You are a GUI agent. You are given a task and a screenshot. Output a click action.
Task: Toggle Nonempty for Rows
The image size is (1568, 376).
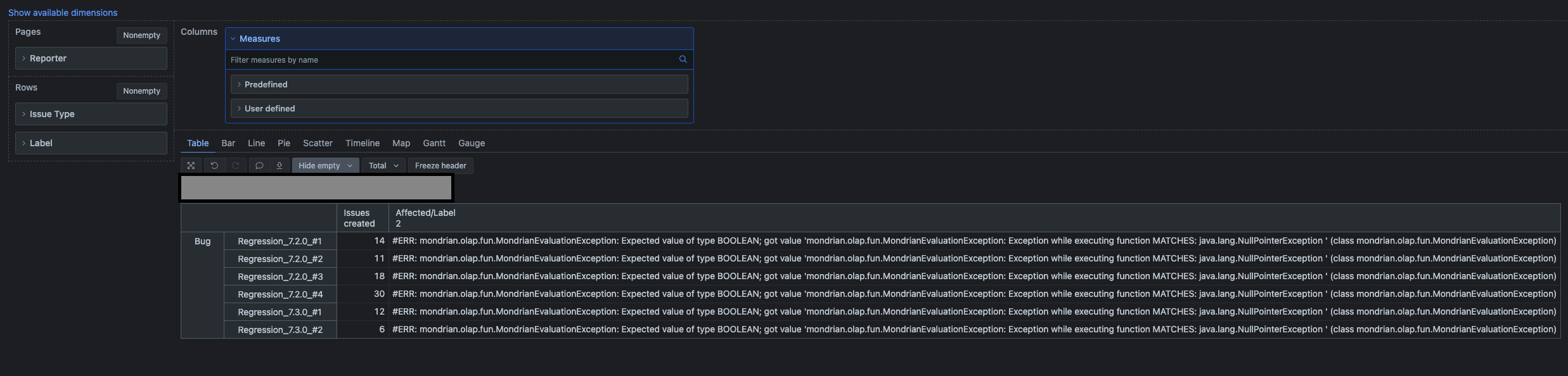tap(142, 91)
